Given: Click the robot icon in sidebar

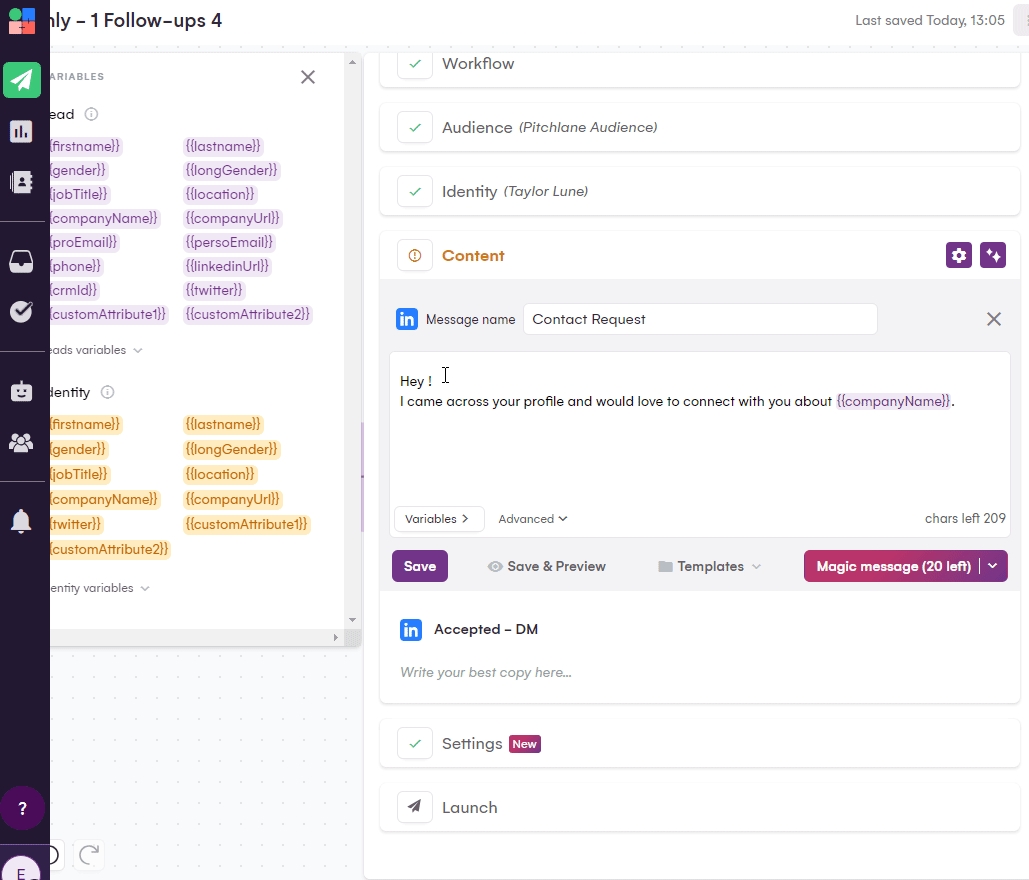Looking at the screenshot, I should [21, 392].
